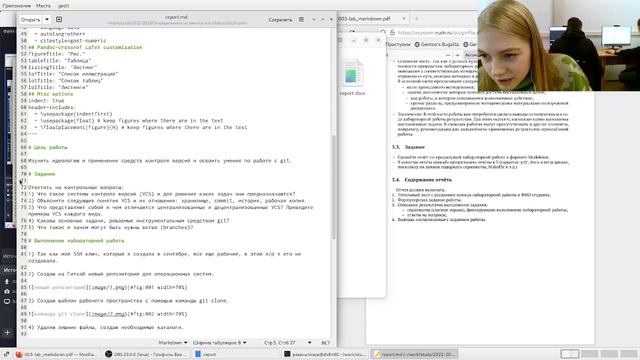Open the Приступим bookmark in Firefox

click(x=397, y=44)
